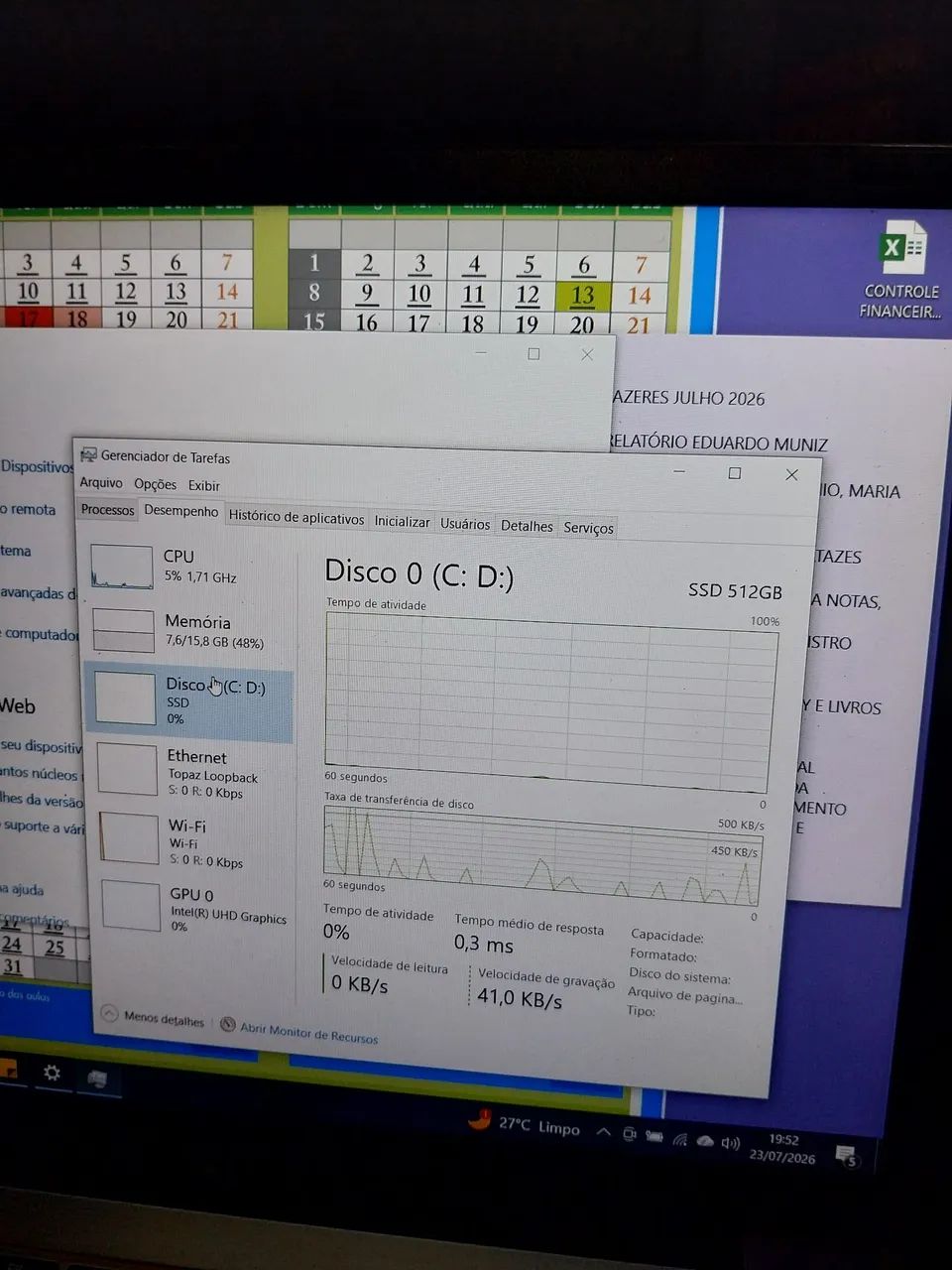Open CONTROLE FINANCEIRO Excel desktop icon

click(x=900, y=270)
